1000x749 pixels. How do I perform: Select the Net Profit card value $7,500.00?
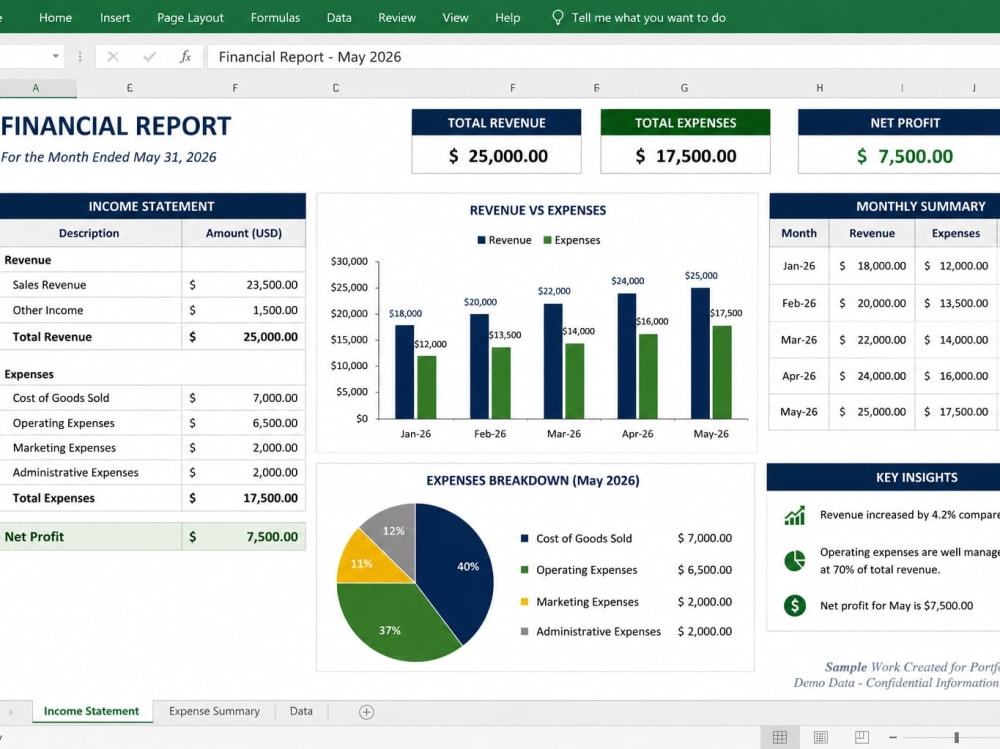905,156
